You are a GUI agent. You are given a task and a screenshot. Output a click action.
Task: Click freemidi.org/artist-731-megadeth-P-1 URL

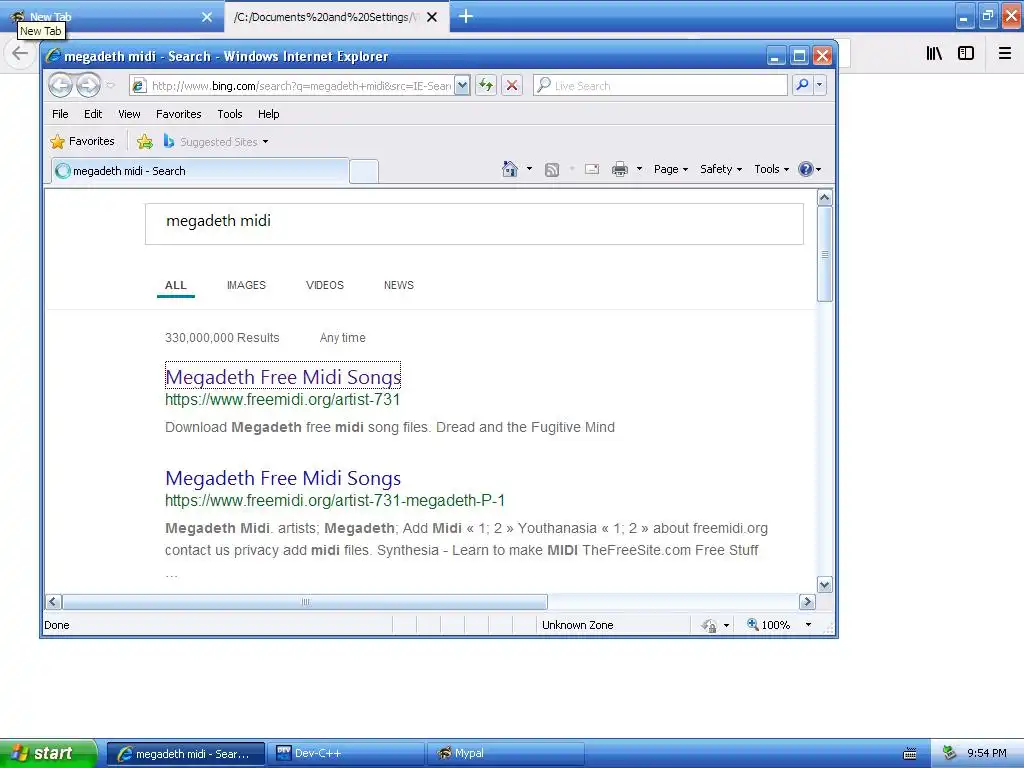(335, 501)
